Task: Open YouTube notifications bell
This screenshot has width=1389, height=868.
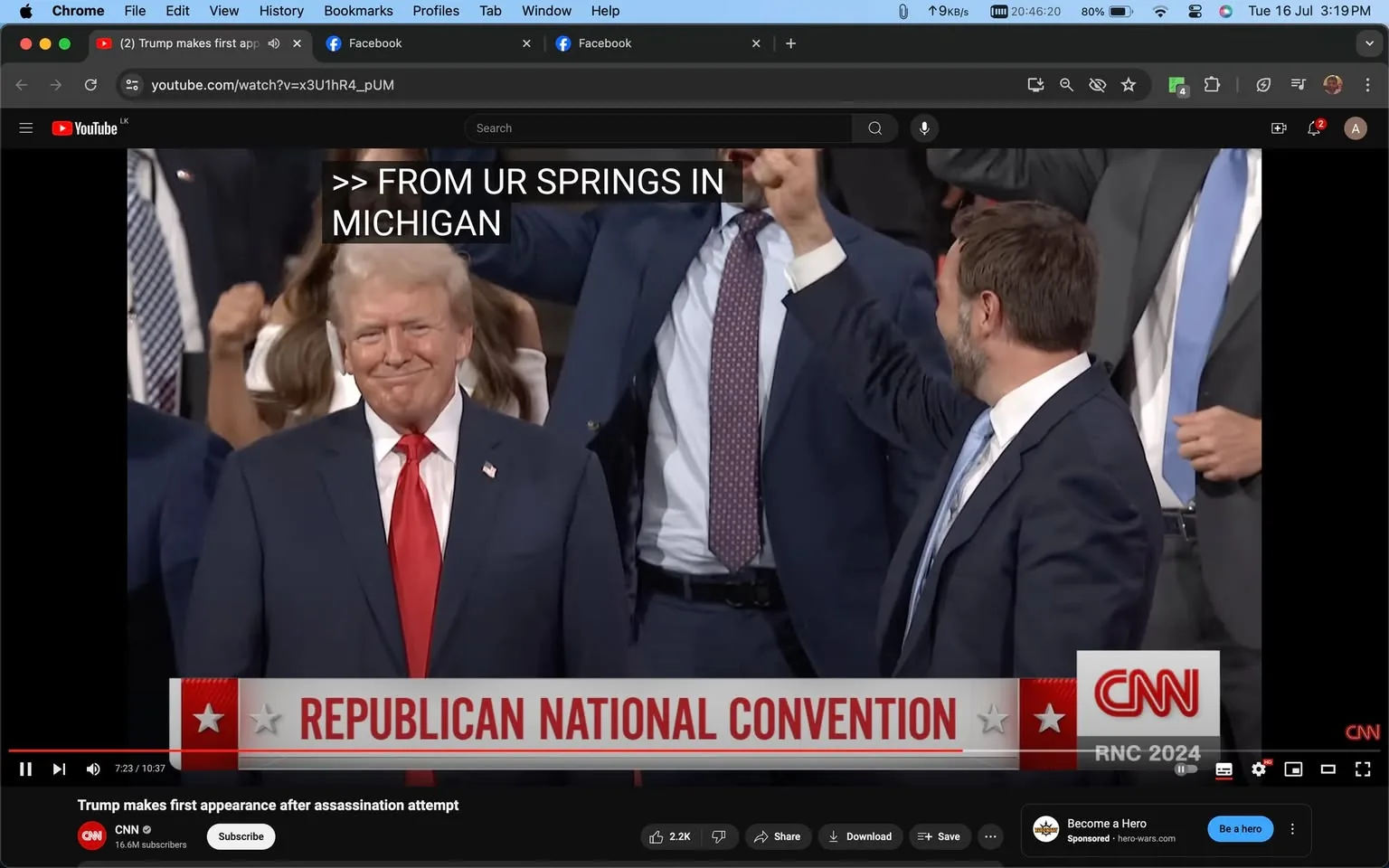Action: [1314, 127]
